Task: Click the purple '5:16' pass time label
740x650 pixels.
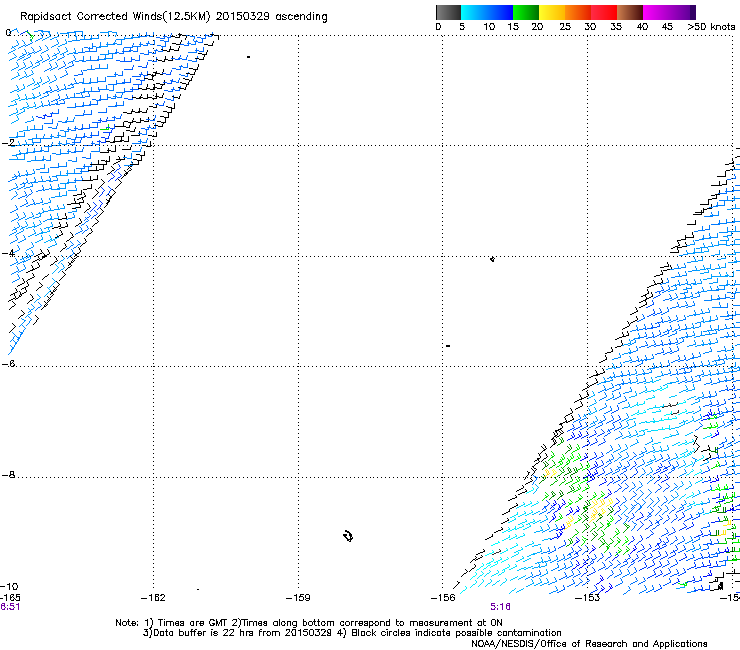Action: point(500,607)
